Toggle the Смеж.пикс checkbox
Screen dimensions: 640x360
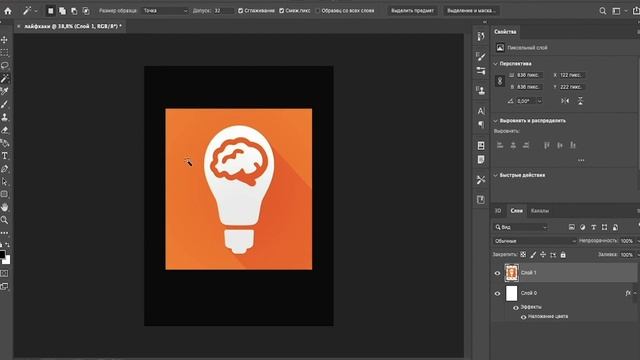coord(282,11)
